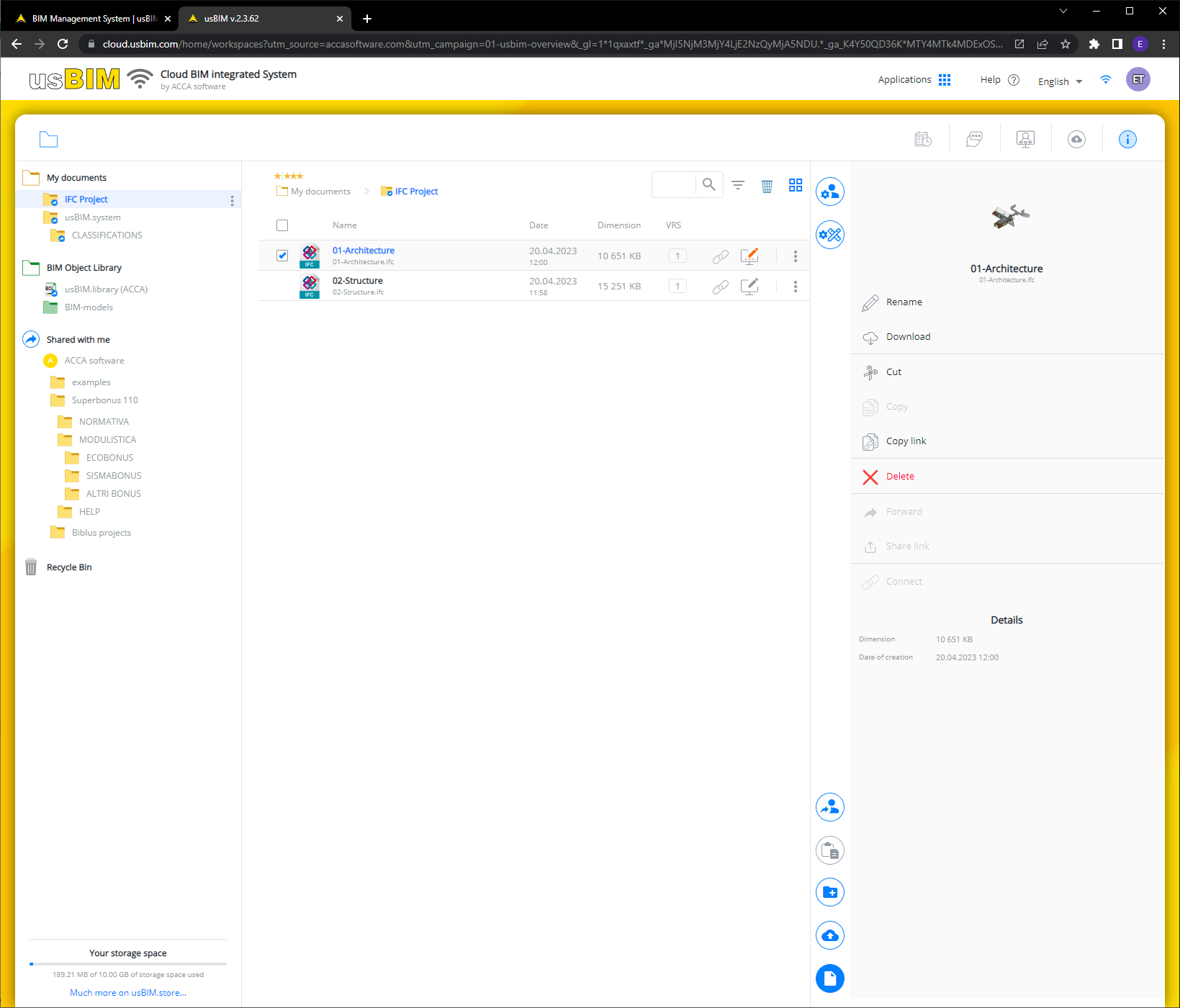Click the upload to cloud round button
Viewport: 1180px width, 1008px height.
(x=830, y=935)
